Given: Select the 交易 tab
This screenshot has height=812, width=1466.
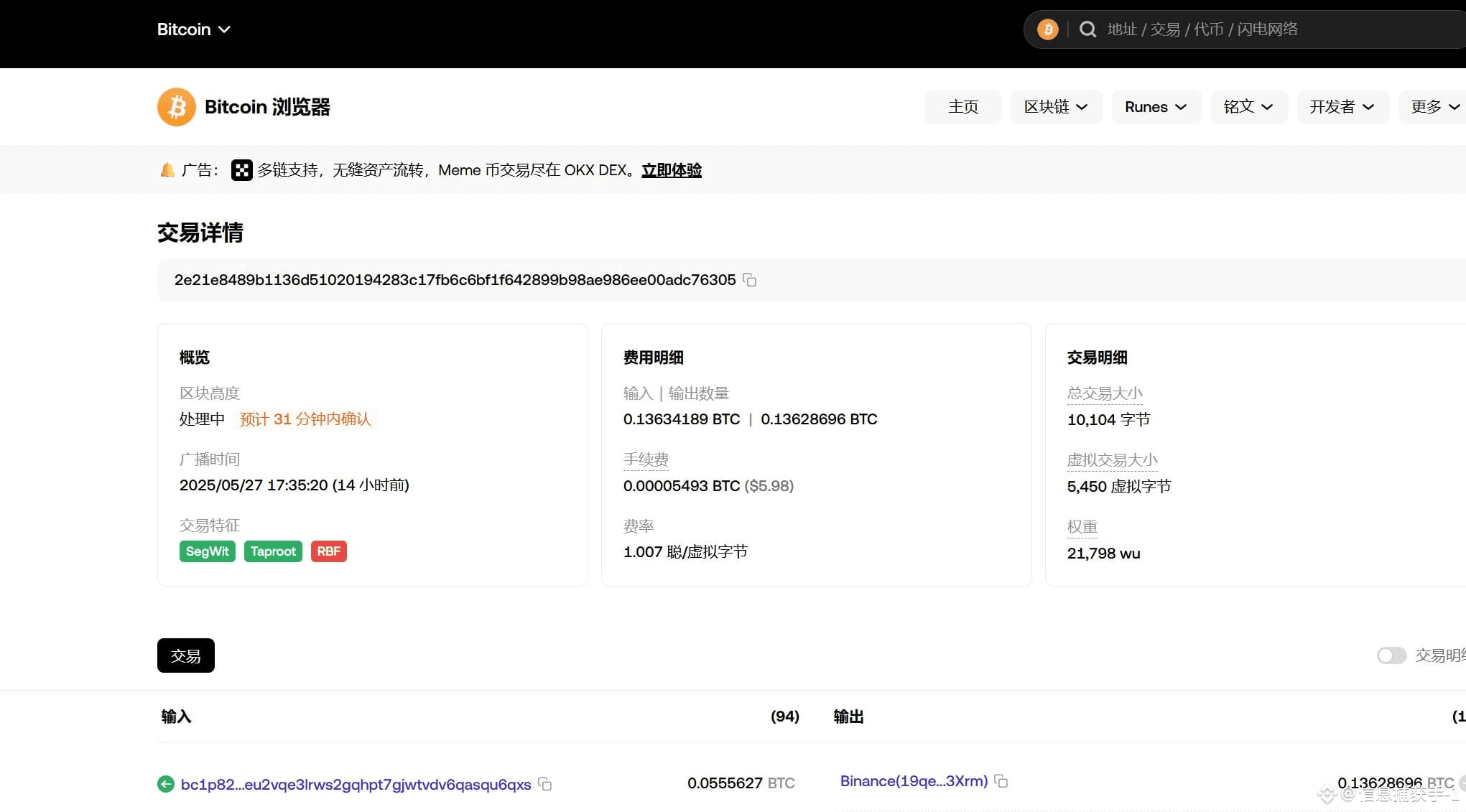Looking at the screenshot, I should tap(185, 655).
